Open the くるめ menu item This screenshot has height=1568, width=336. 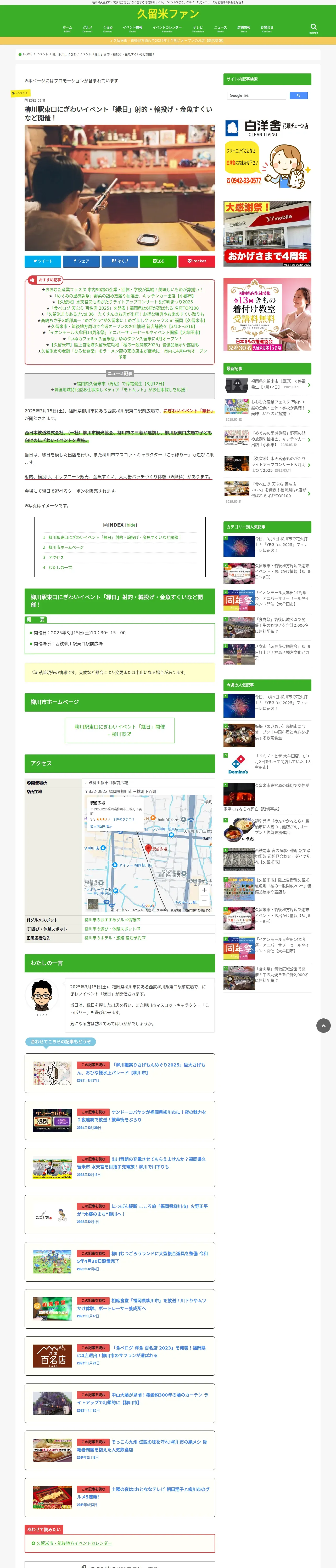[108, 28]
